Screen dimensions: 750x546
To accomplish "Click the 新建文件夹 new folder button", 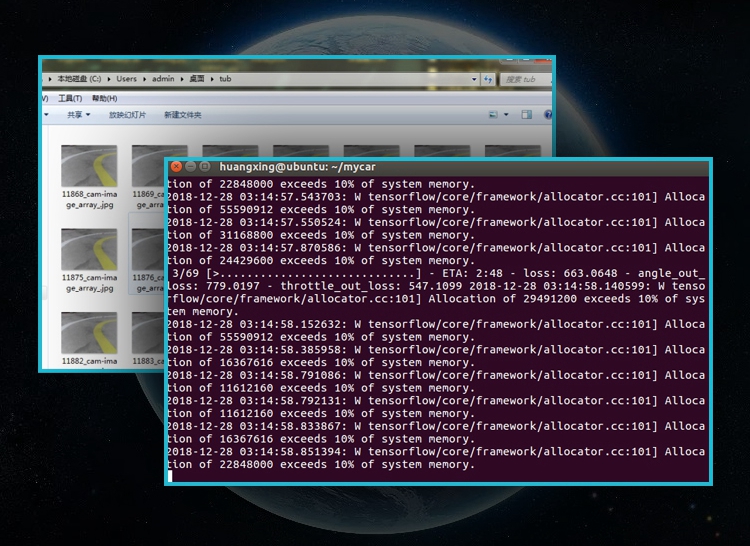I will click(183, 115).
